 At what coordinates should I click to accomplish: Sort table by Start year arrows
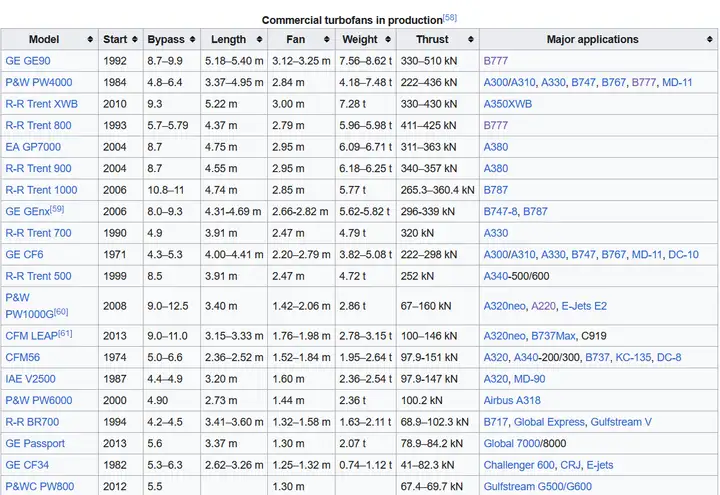tap(135, 39)
